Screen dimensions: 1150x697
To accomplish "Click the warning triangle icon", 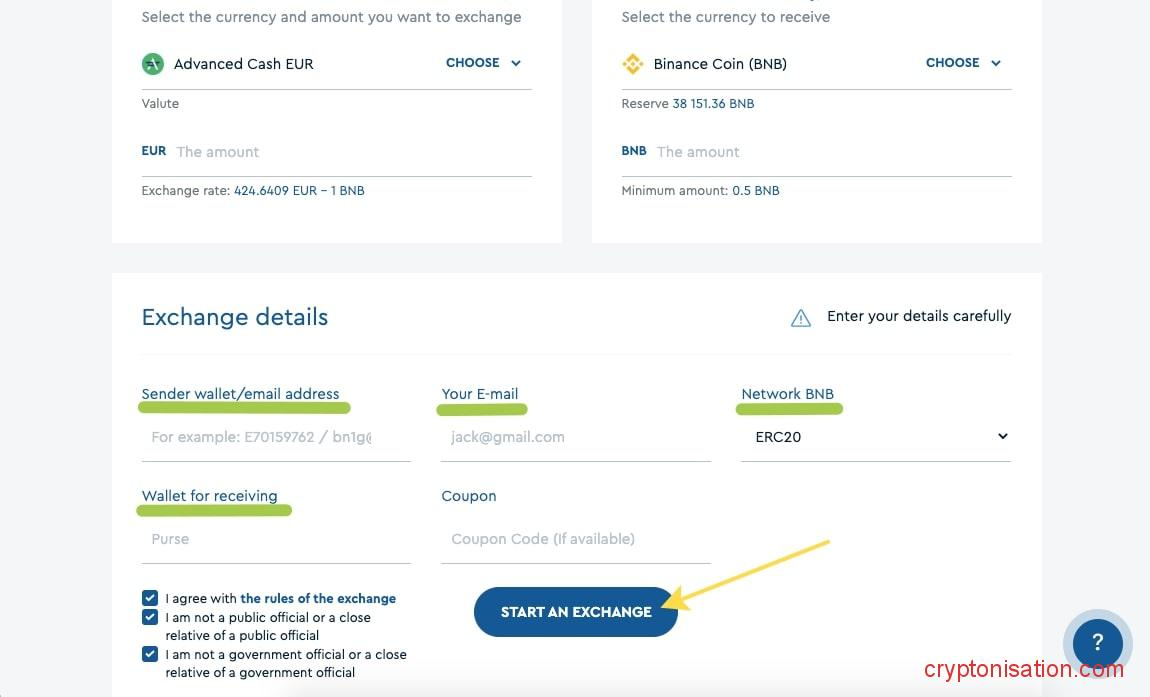I will coord(800,318).
